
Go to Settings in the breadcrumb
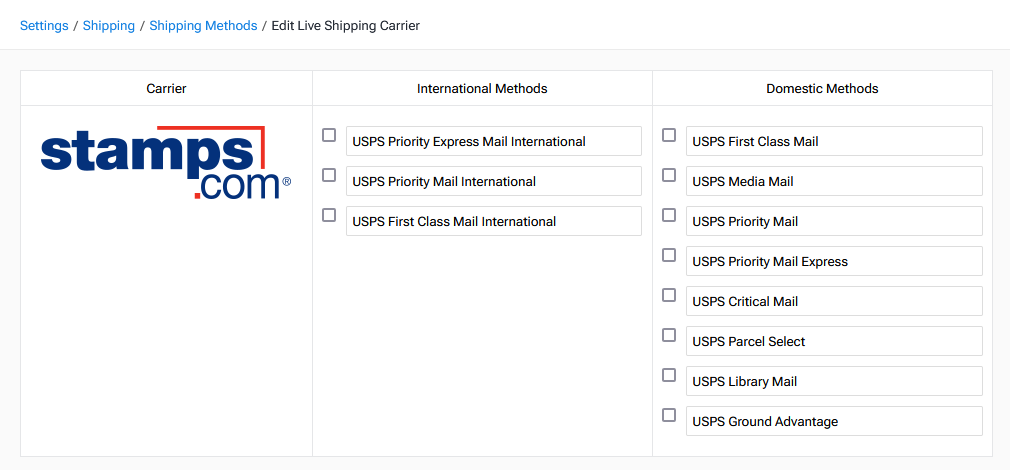[44, 26]
